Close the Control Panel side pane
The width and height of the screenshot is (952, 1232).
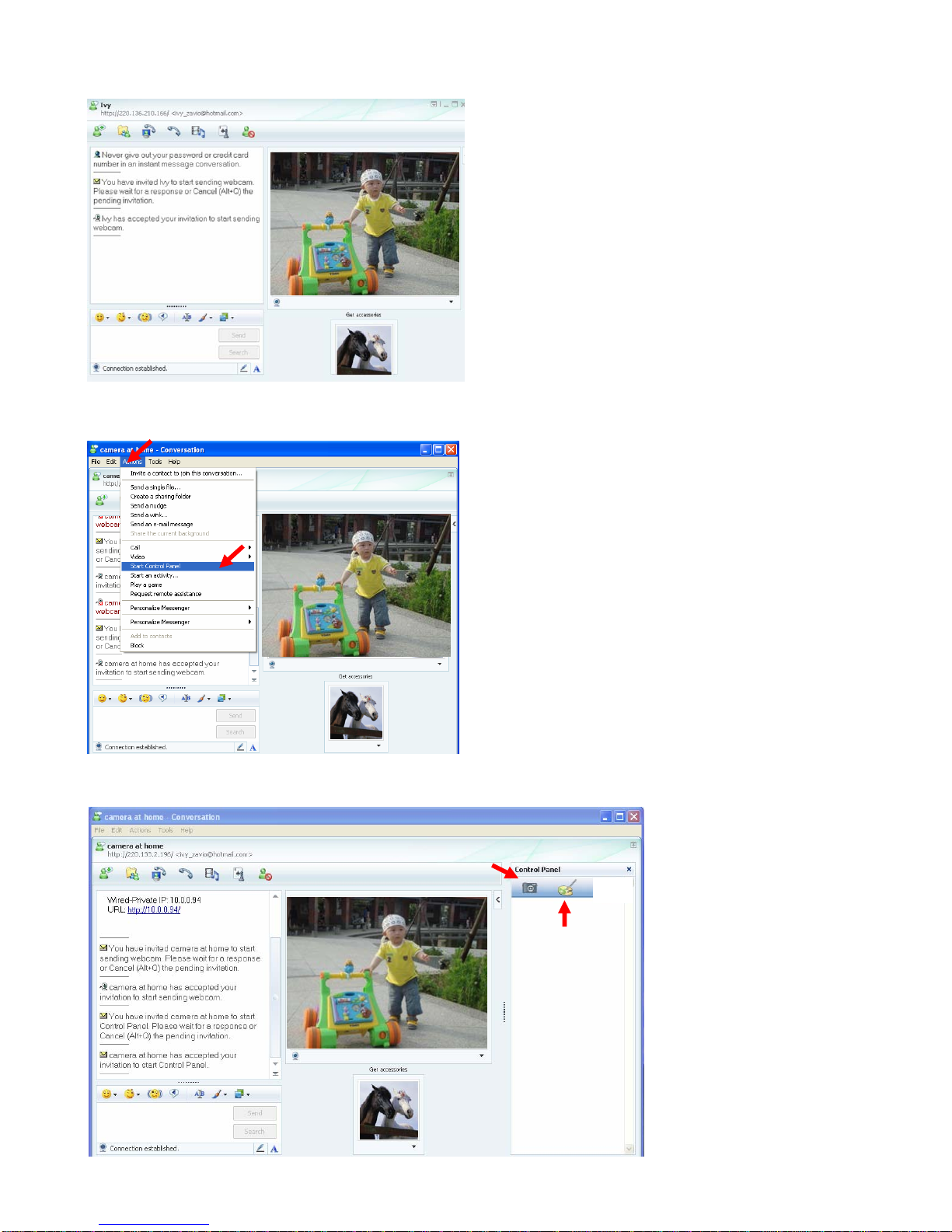click(629, 869)
